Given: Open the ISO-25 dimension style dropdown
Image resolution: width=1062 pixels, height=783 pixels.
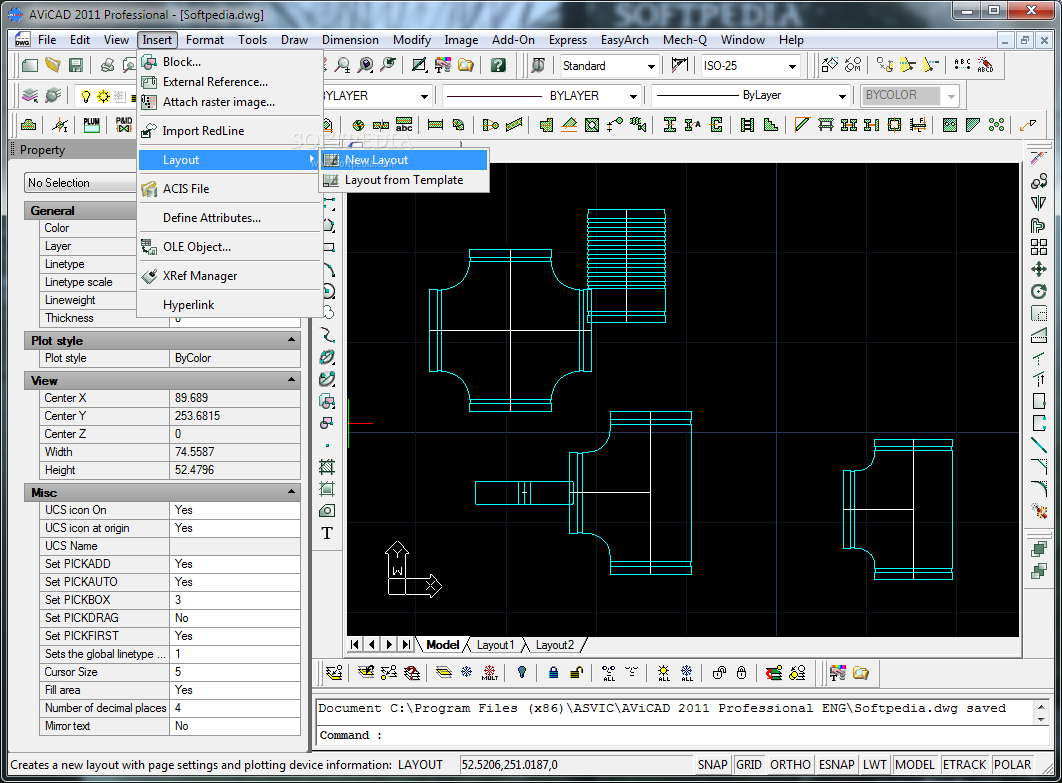Looking at the screenshot, I should (x=792, y=66).
